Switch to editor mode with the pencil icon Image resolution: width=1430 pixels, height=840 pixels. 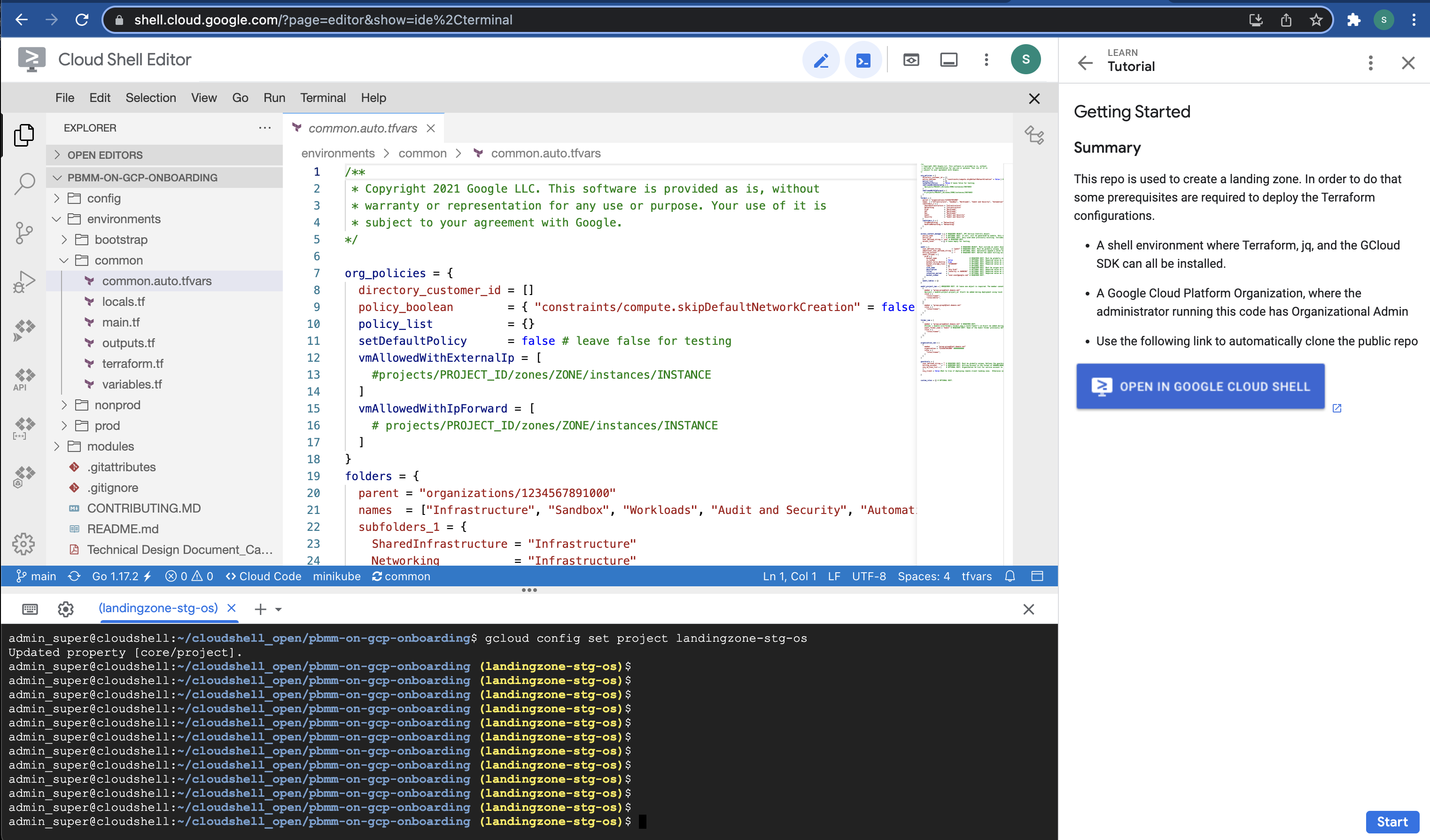click(x=821, y=59)
